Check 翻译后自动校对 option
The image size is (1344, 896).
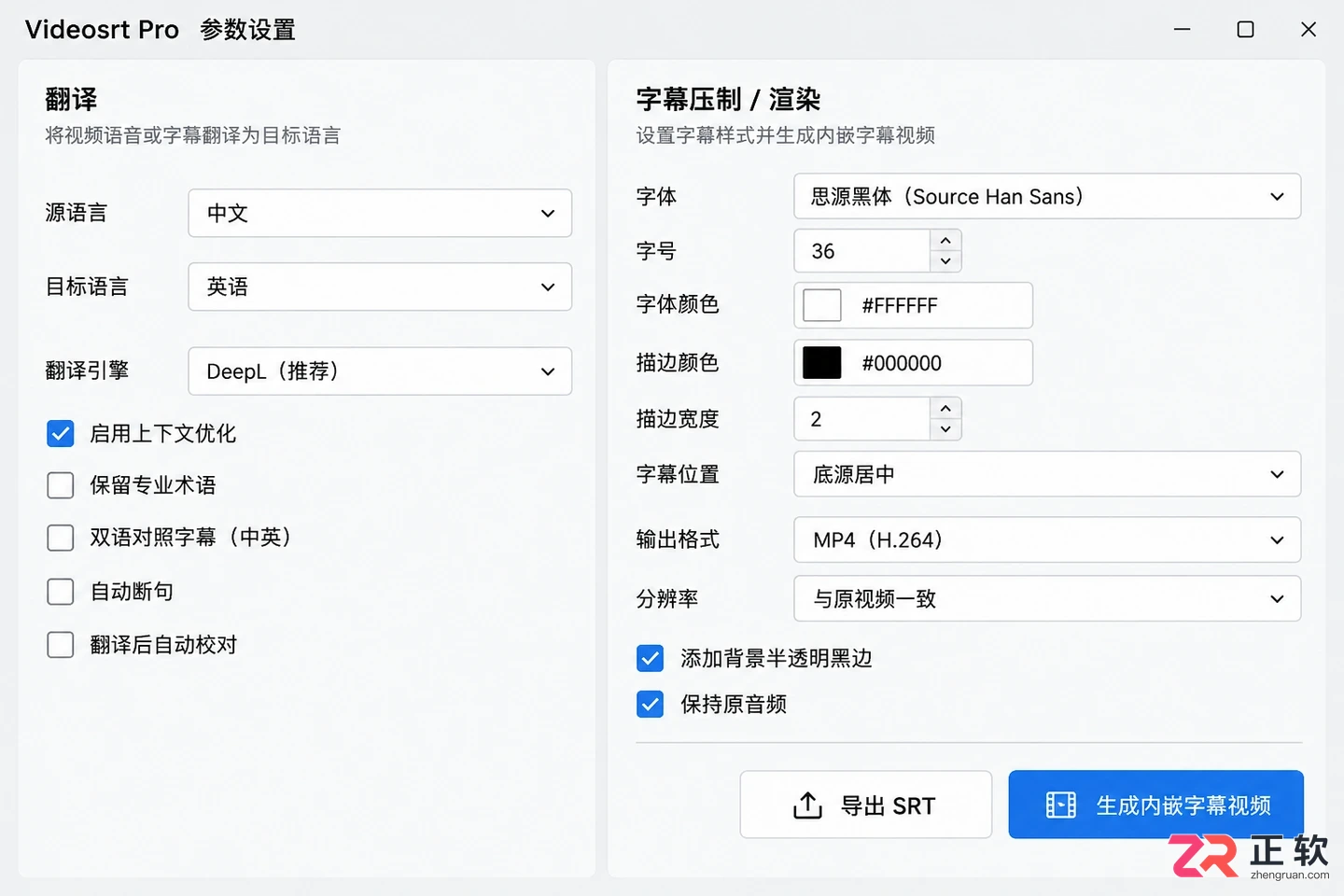61,645
